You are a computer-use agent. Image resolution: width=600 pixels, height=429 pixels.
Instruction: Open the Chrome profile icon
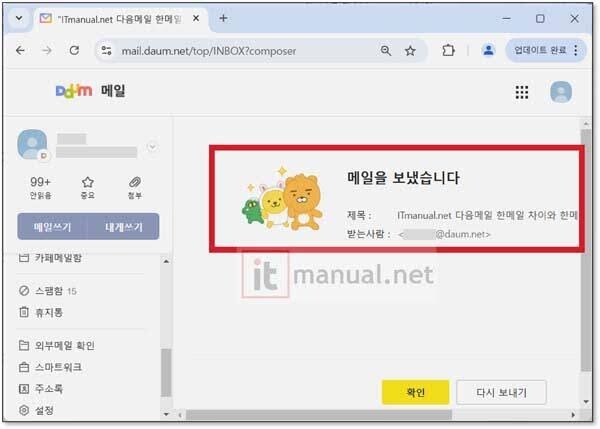click(x=488, y=50)
